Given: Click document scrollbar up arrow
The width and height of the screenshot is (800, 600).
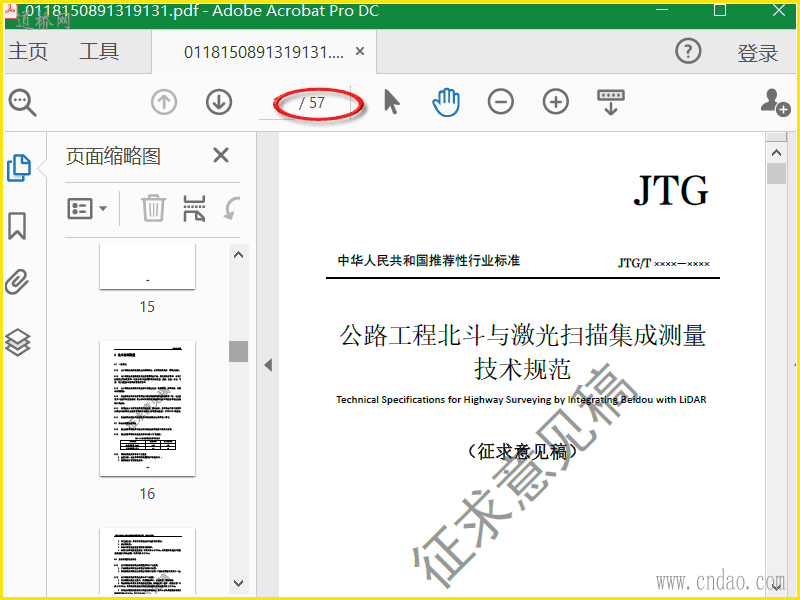Looking at the screenshot, I should pyautogui.click(x=777, y=153).
